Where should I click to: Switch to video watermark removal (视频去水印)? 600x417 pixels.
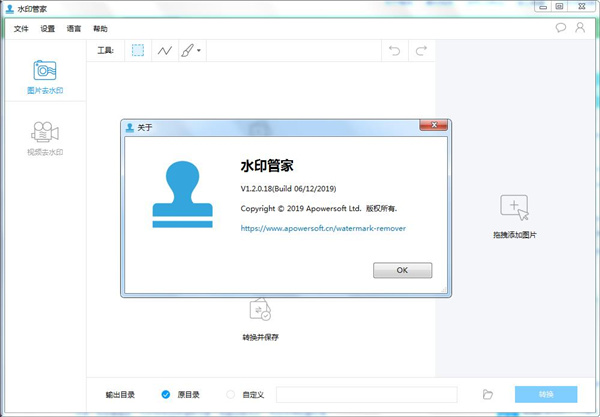tap(44, 138)
